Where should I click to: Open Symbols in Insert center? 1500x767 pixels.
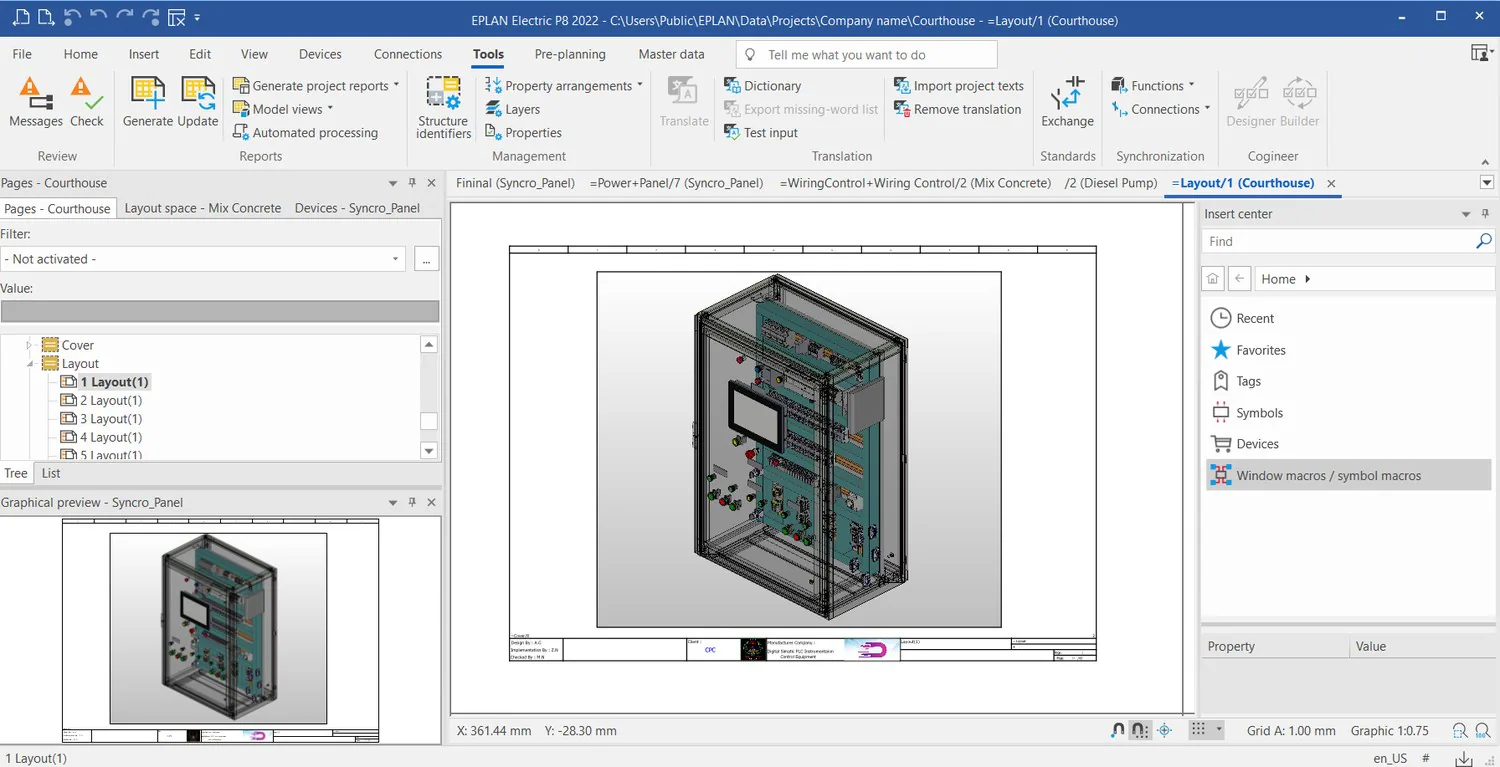(1247, 412)
